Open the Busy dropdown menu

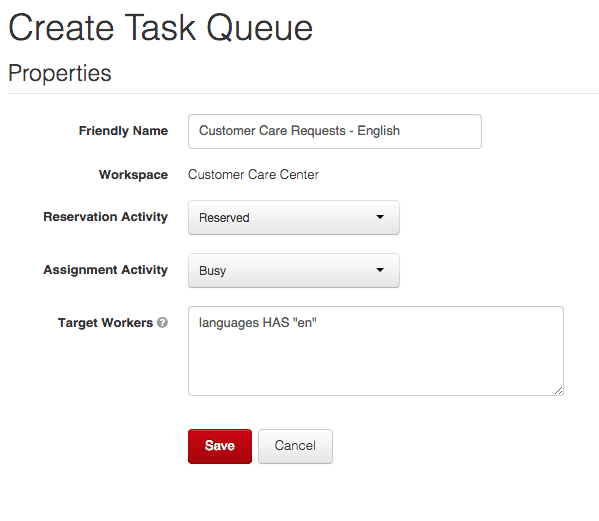294,270
